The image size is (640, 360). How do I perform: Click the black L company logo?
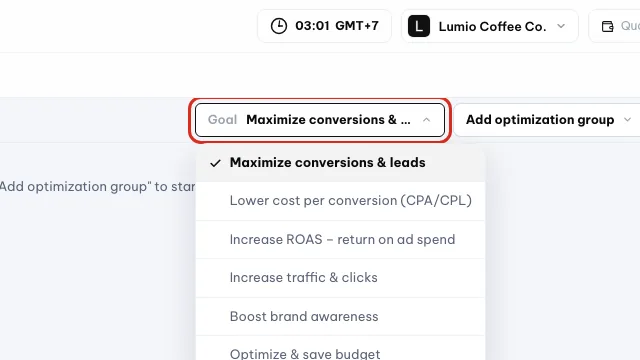pos(419,26)
